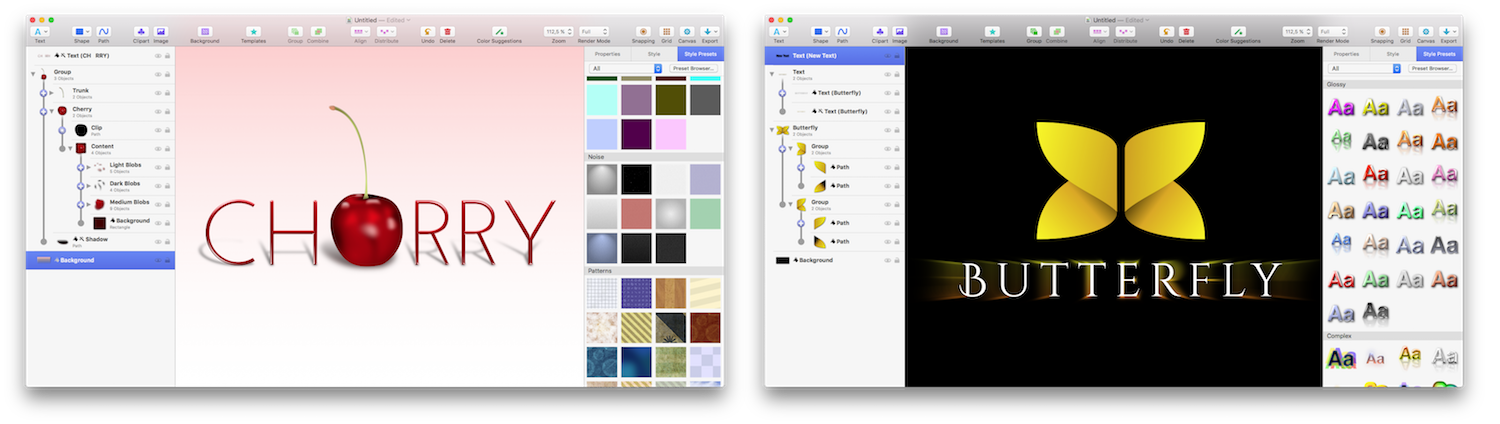Switch to Style tab in Cherry window
The height and width of the screenshot is (424, 1500).
[x=654, y=53]
